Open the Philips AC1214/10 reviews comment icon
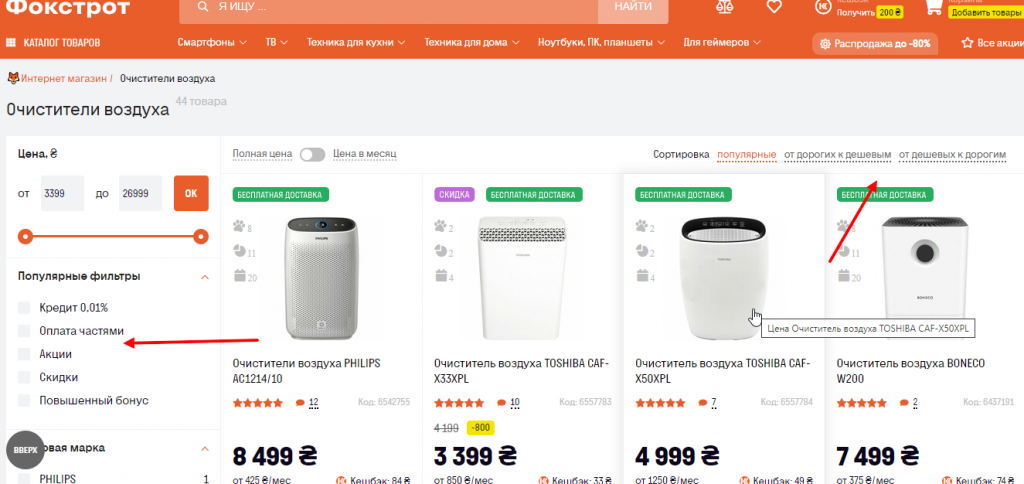This screenshot has width=1024, height=484. [x=300, y=403]
